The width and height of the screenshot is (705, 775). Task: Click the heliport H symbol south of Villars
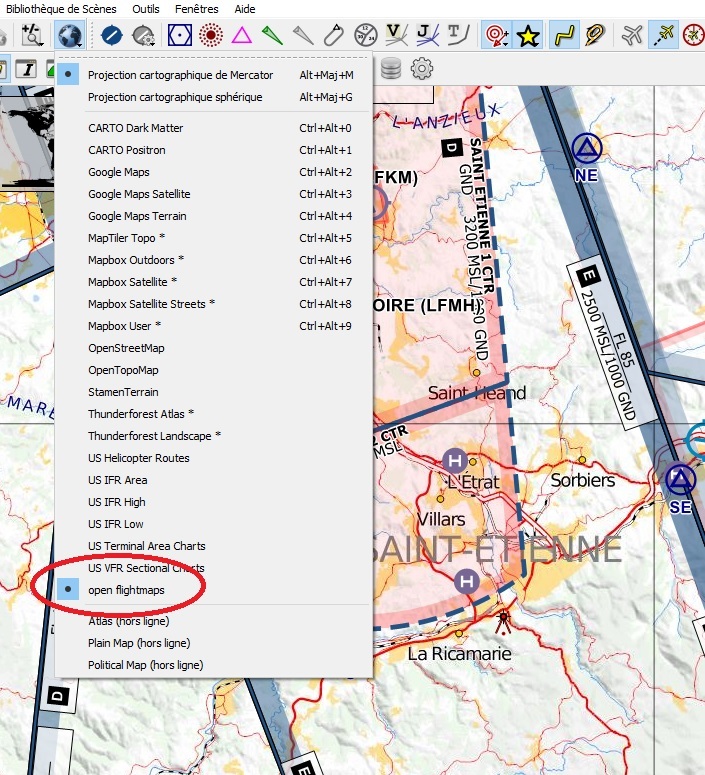[x=467, y=581]
